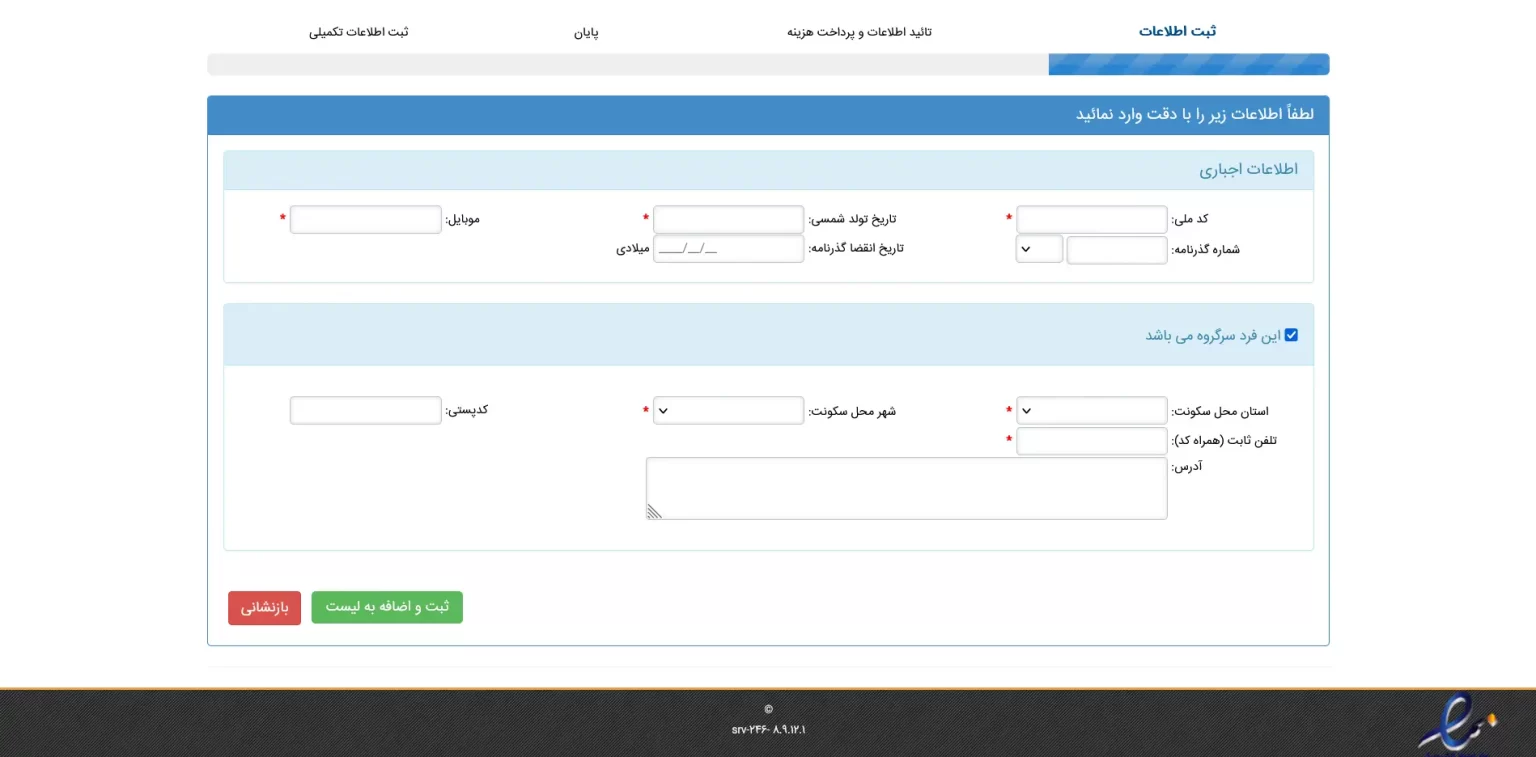The height and width of the screenshot is (757, 1536).
Task: Go to 'تائید اطلاعات و پرداخت هزینه' step
Action: 859,32
